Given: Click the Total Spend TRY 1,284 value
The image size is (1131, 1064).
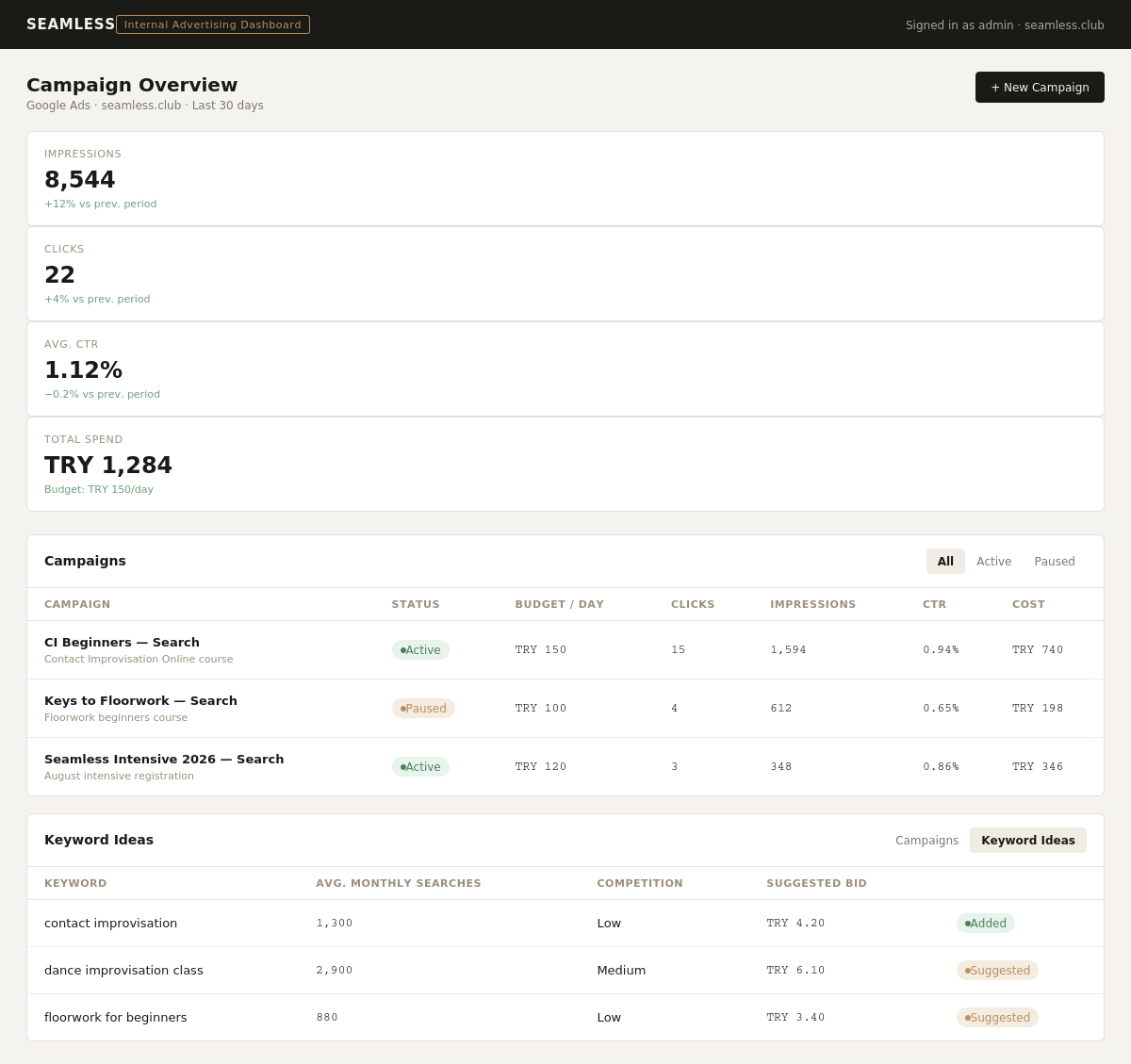Looking at the screenshot, I should (108, 466).
